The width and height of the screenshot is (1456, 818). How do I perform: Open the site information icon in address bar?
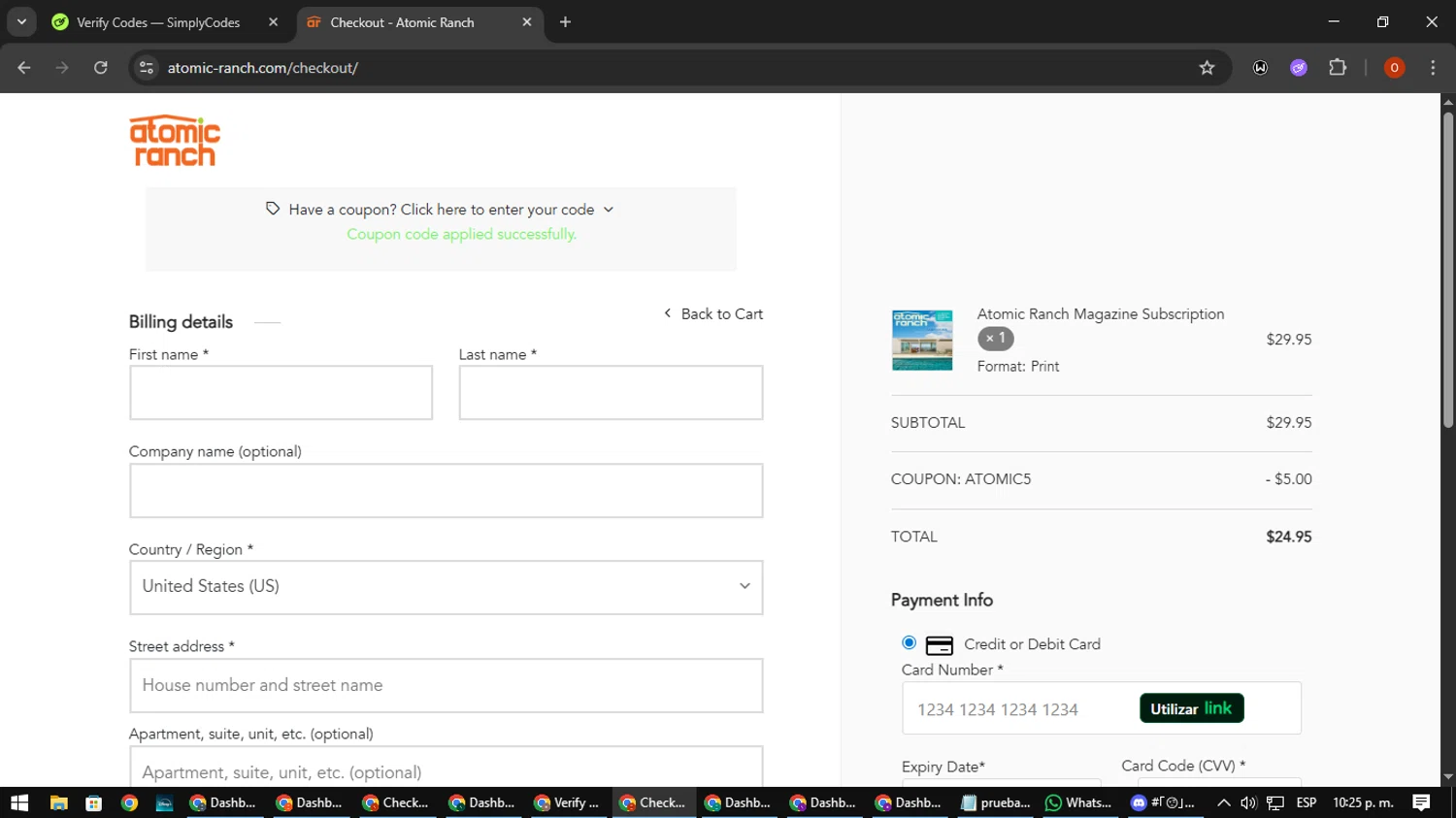coord(147,68)
